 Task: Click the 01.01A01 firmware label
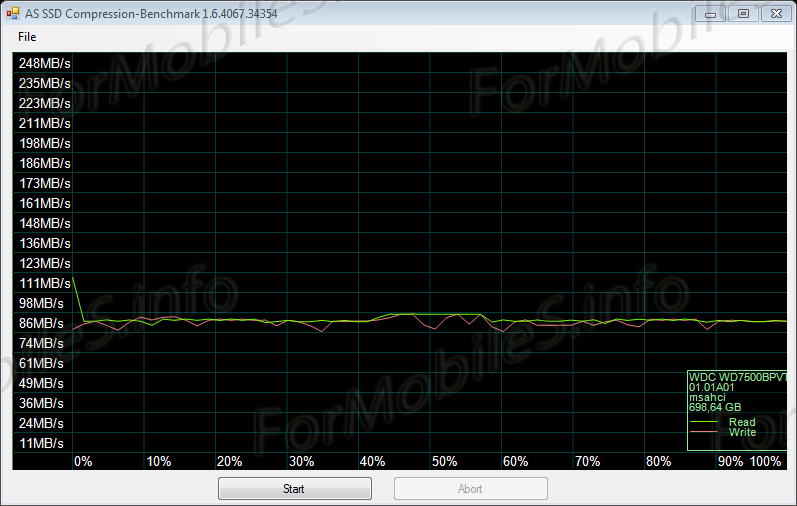click(x=711, y=387)
